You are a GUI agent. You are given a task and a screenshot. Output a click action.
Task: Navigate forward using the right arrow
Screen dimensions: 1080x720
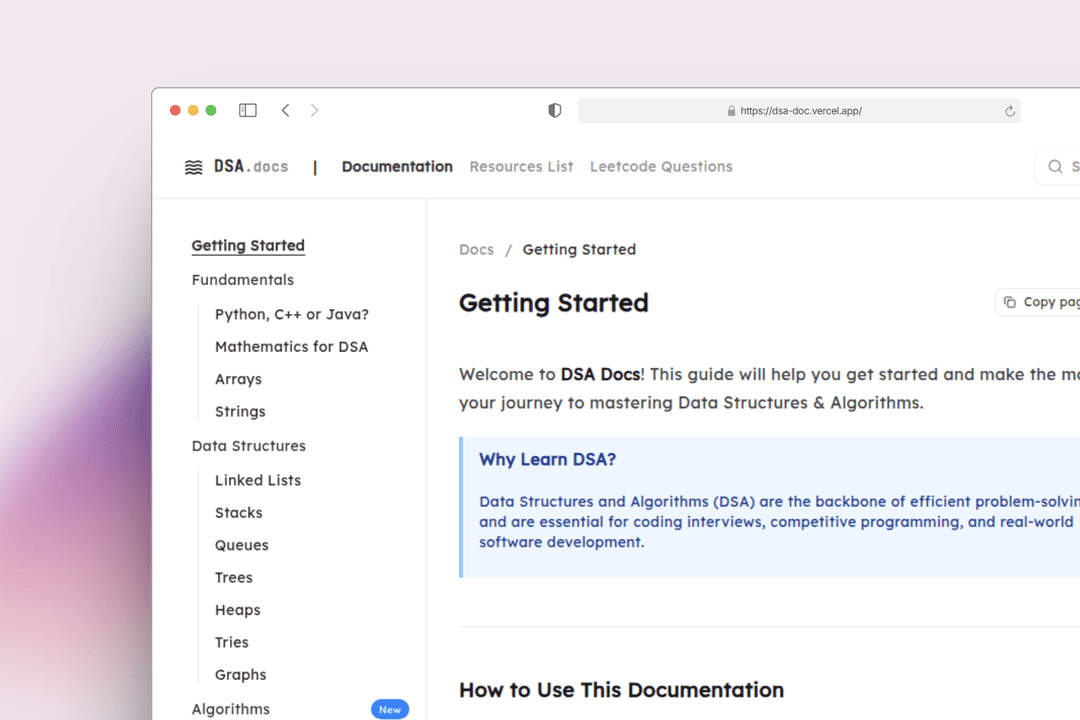(314, 110)
